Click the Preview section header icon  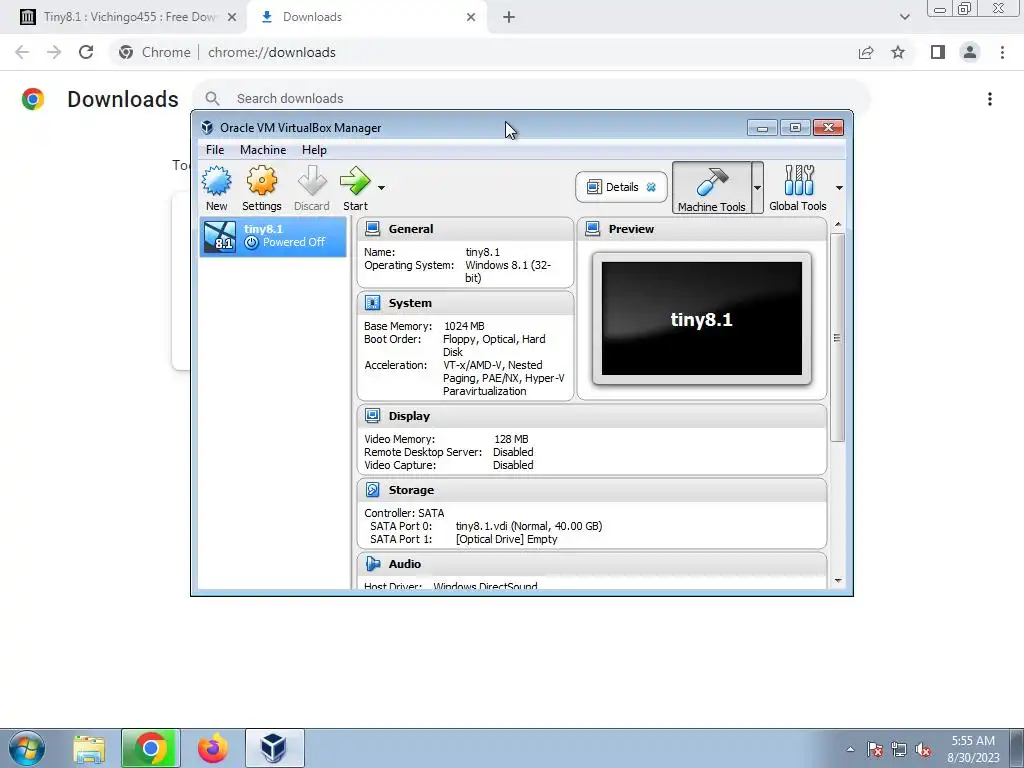coord(592,229)
